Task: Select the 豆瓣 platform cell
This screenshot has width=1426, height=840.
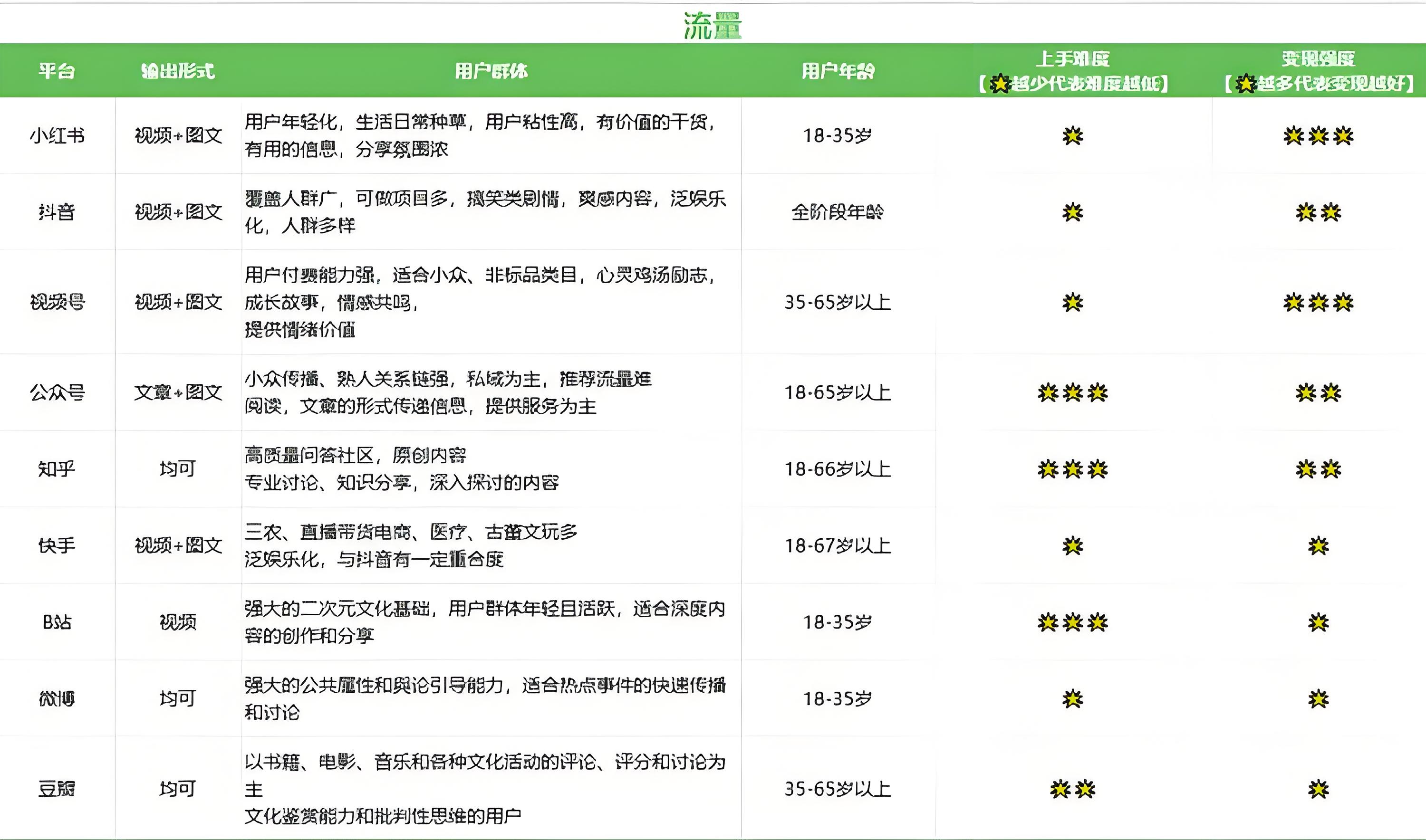Action: pos(57,789)
